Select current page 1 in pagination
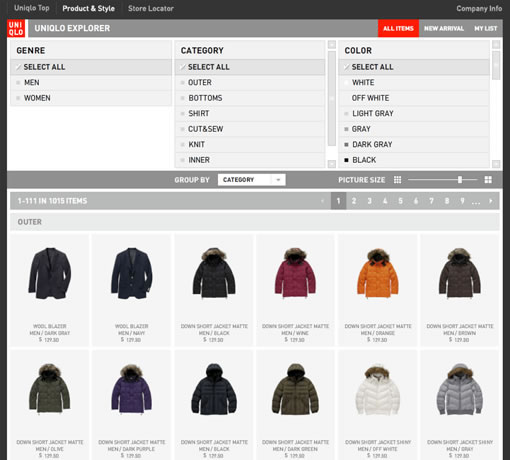 pos(338,201)
